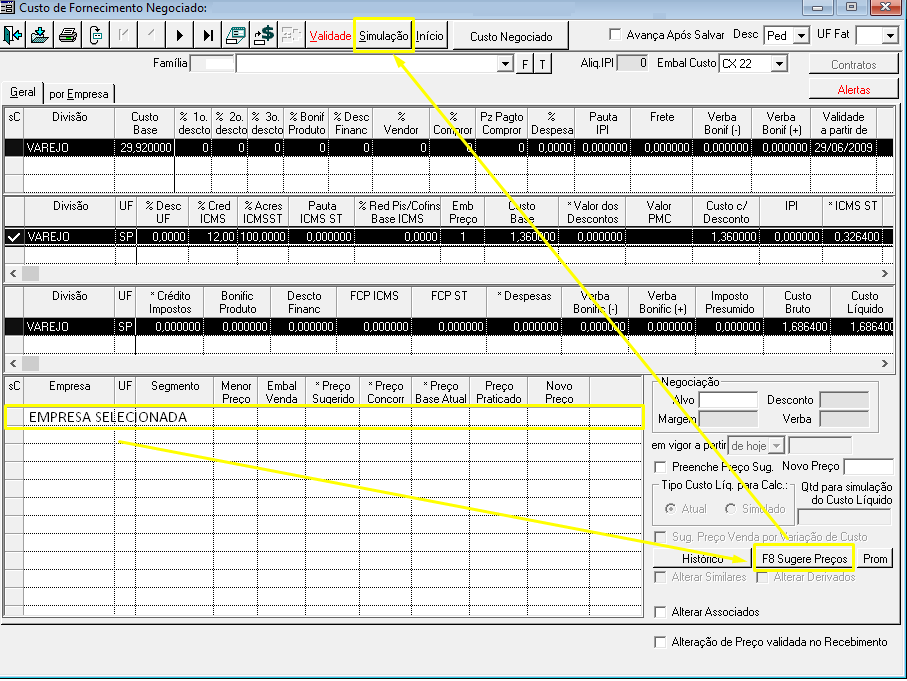Click the Qtd para simulação input field
This screenshot has height=681, width=907.
point(844,516)
